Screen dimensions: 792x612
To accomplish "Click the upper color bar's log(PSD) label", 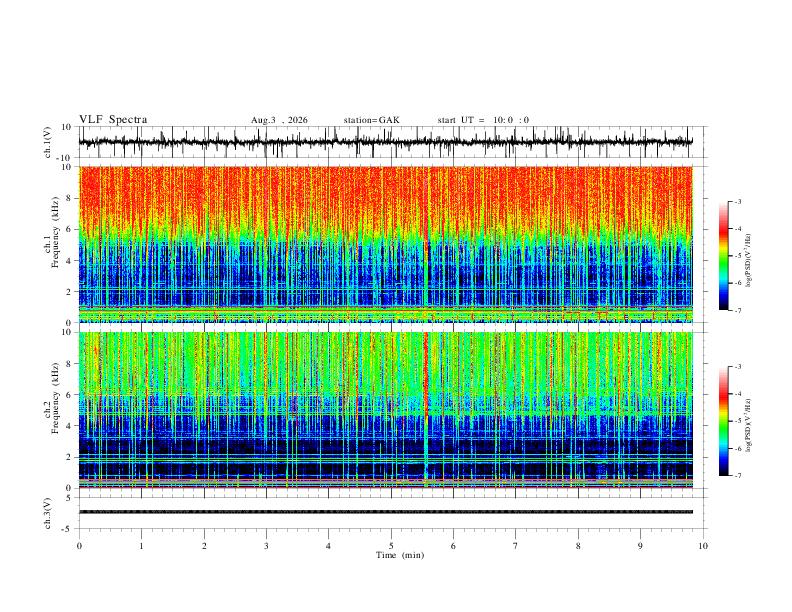I will [x=748, y=261].
